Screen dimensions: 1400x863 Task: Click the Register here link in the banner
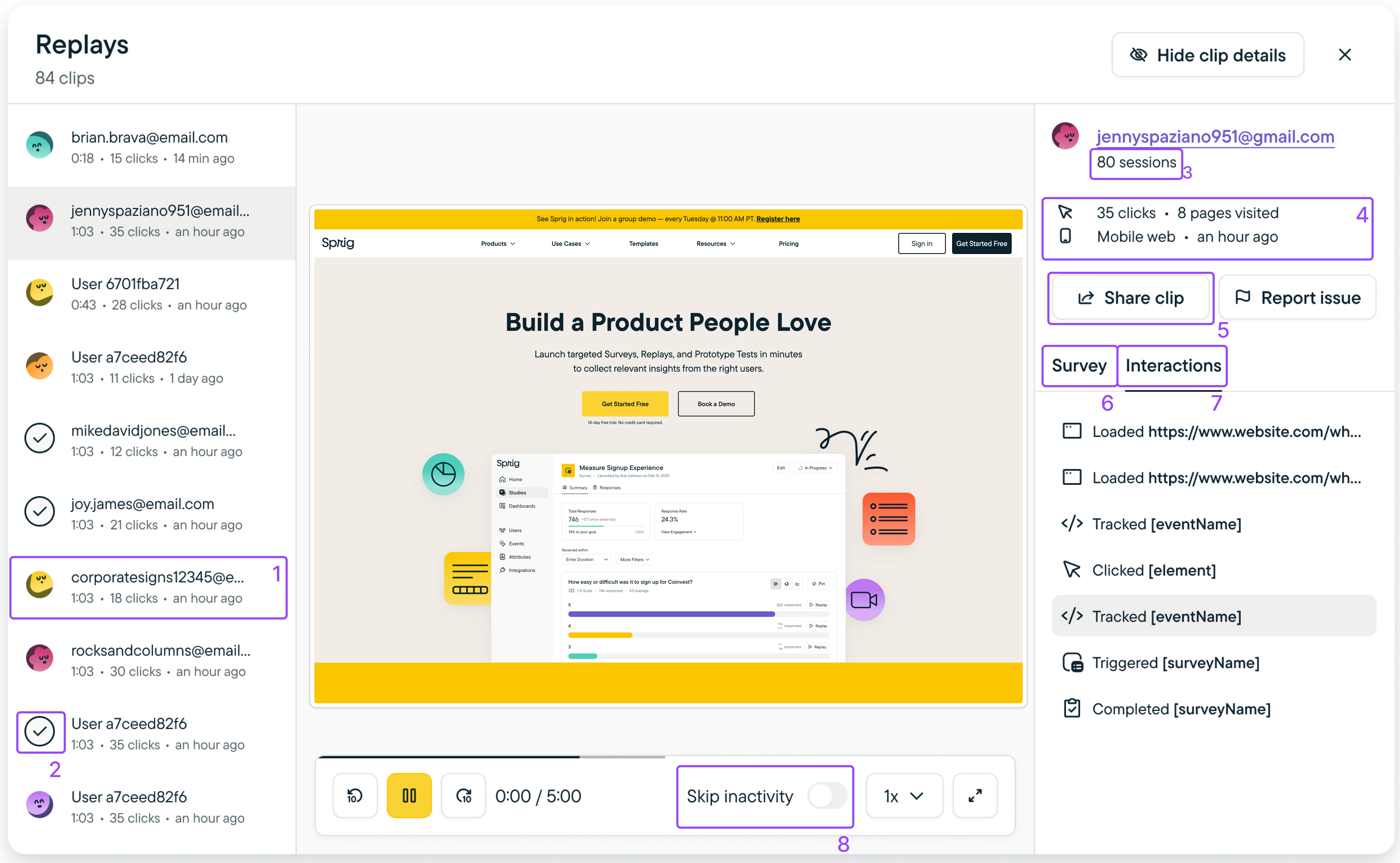[778, 219]
